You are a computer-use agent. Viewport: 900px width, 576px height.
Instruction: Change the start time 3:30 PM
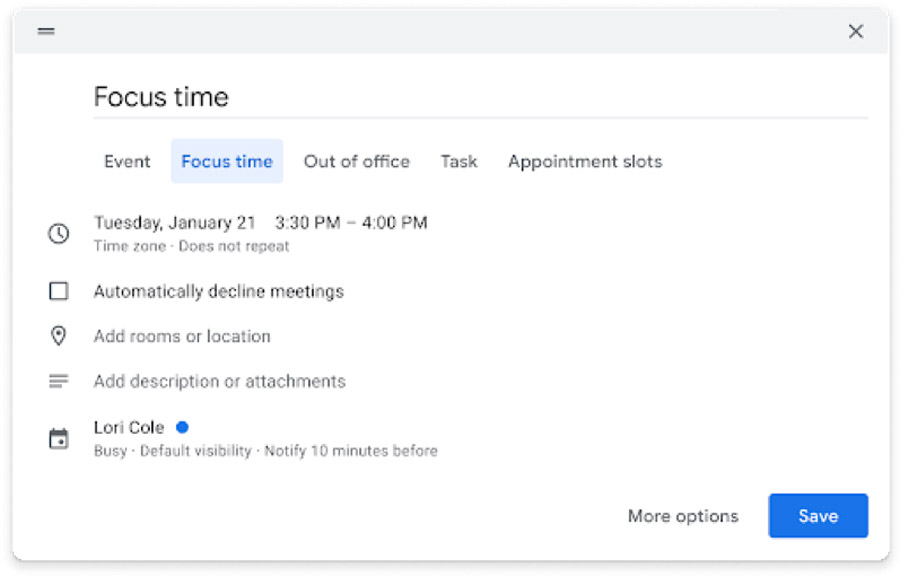pyautogui.click(x=308, y=222)
